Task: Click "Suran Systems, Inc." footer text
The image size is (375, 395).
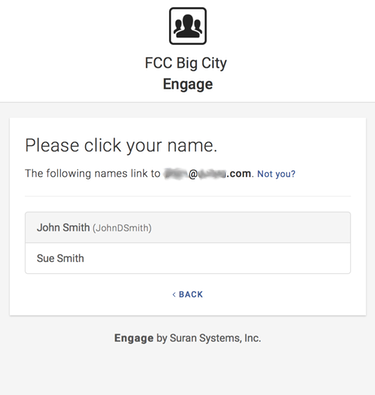Action: coord(215,338)
